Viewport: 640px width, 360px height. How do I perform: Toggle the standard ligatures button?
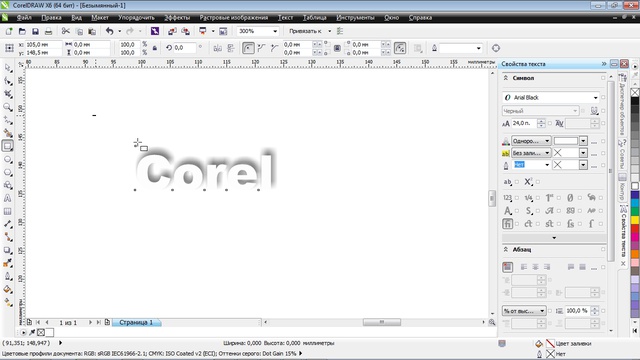pyautogui.click(x=507, y=224)
